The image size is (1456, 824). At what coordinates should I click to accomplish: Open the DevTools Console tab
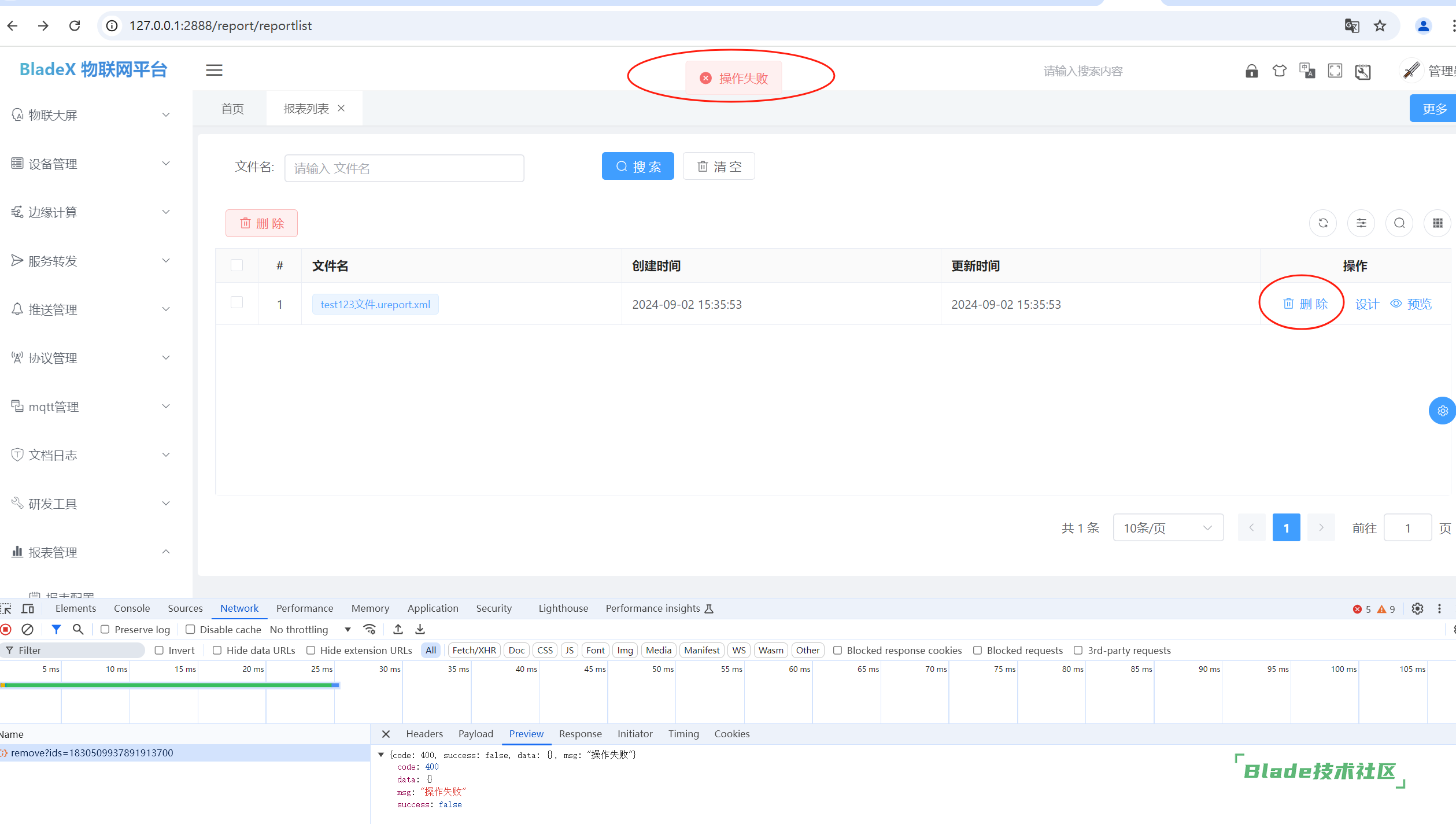coord(132,608)
